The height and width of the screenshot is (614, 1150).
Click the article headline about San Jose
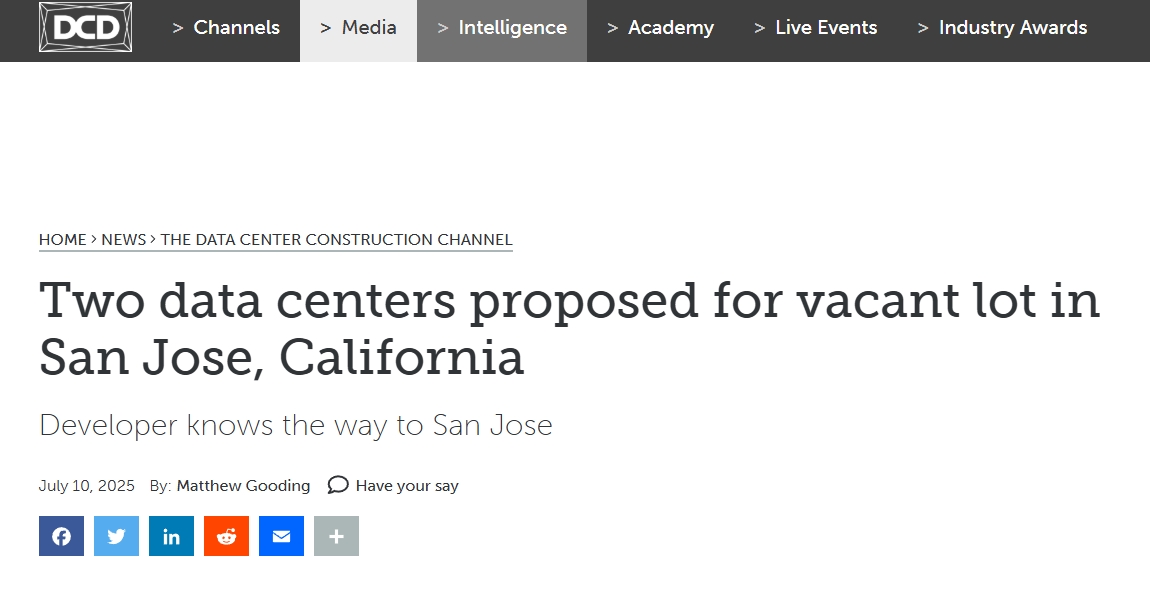pyautogui.click(x=570, y=329)
